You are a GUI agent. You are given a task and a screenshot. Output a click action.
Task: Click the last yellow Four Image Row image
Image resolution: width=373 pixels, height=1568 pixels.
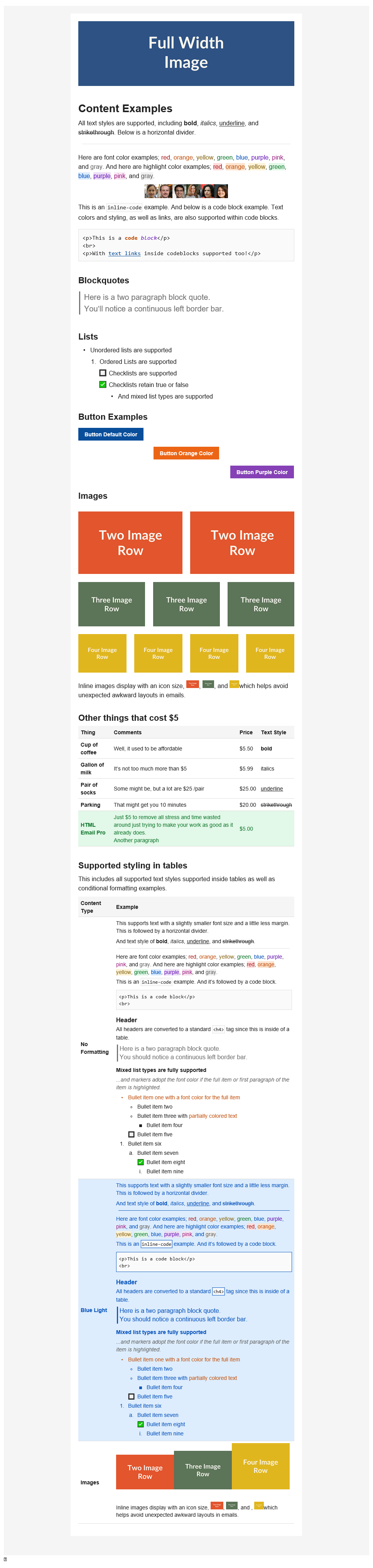pyautogui.click(x=270, y=653)
